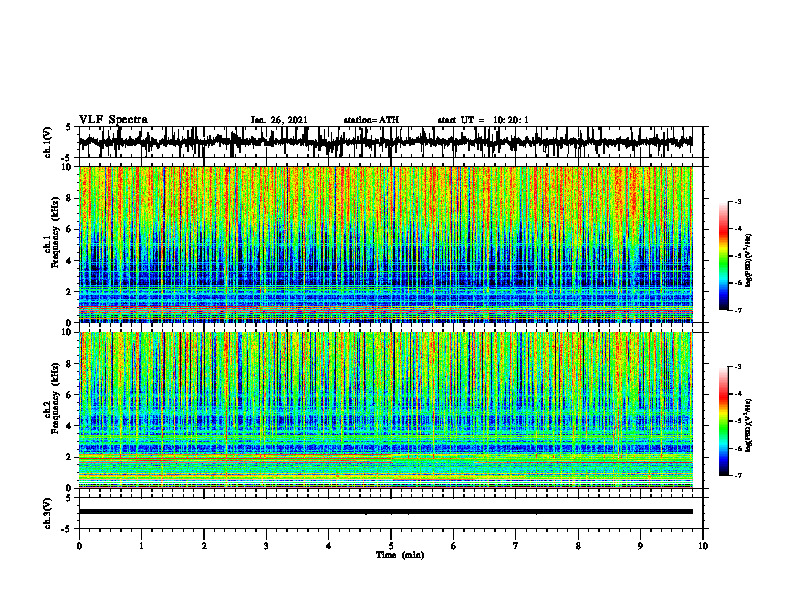The height and width of the screenshot is (612, 792).
Task: Click time axis tick label 4
Action: tap(329, 546)
